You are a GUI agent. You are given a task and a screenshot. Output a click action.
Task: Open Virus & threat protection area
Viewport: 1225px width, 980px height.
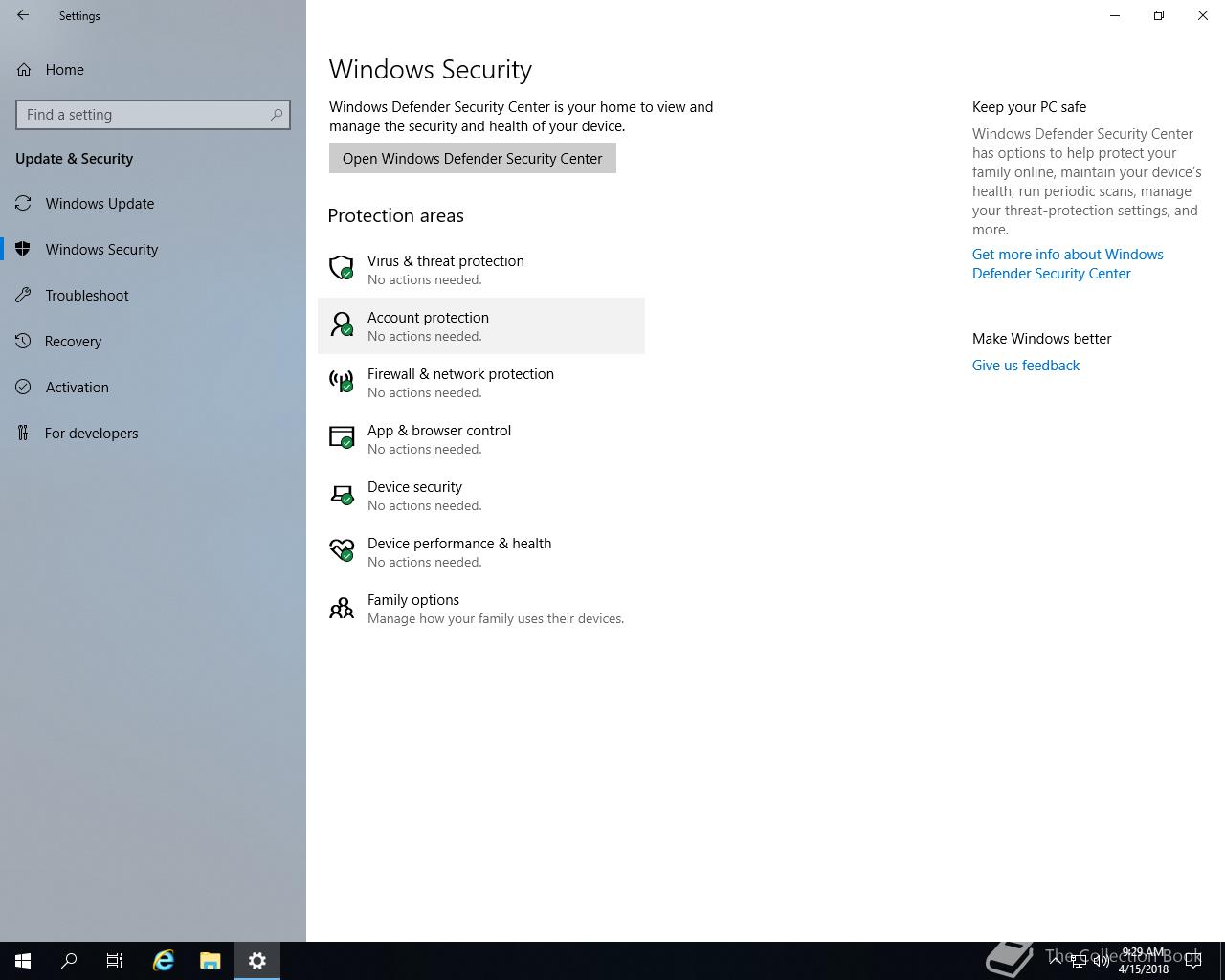pyautogui.click(x=481, y=269)
